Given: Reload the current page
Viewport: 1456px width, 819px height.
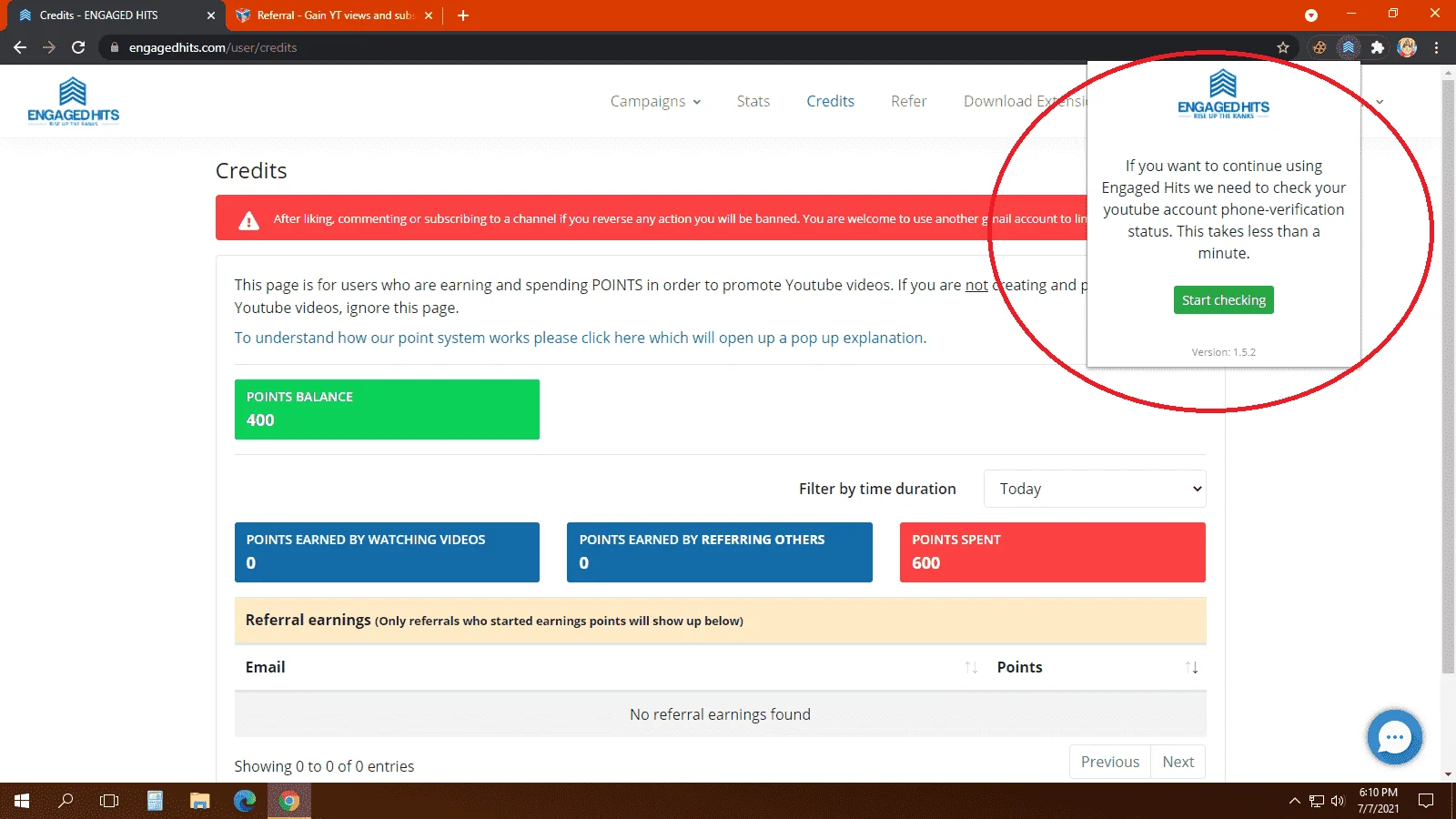Looking at the screenshot, I should click(x=78, y=47).
